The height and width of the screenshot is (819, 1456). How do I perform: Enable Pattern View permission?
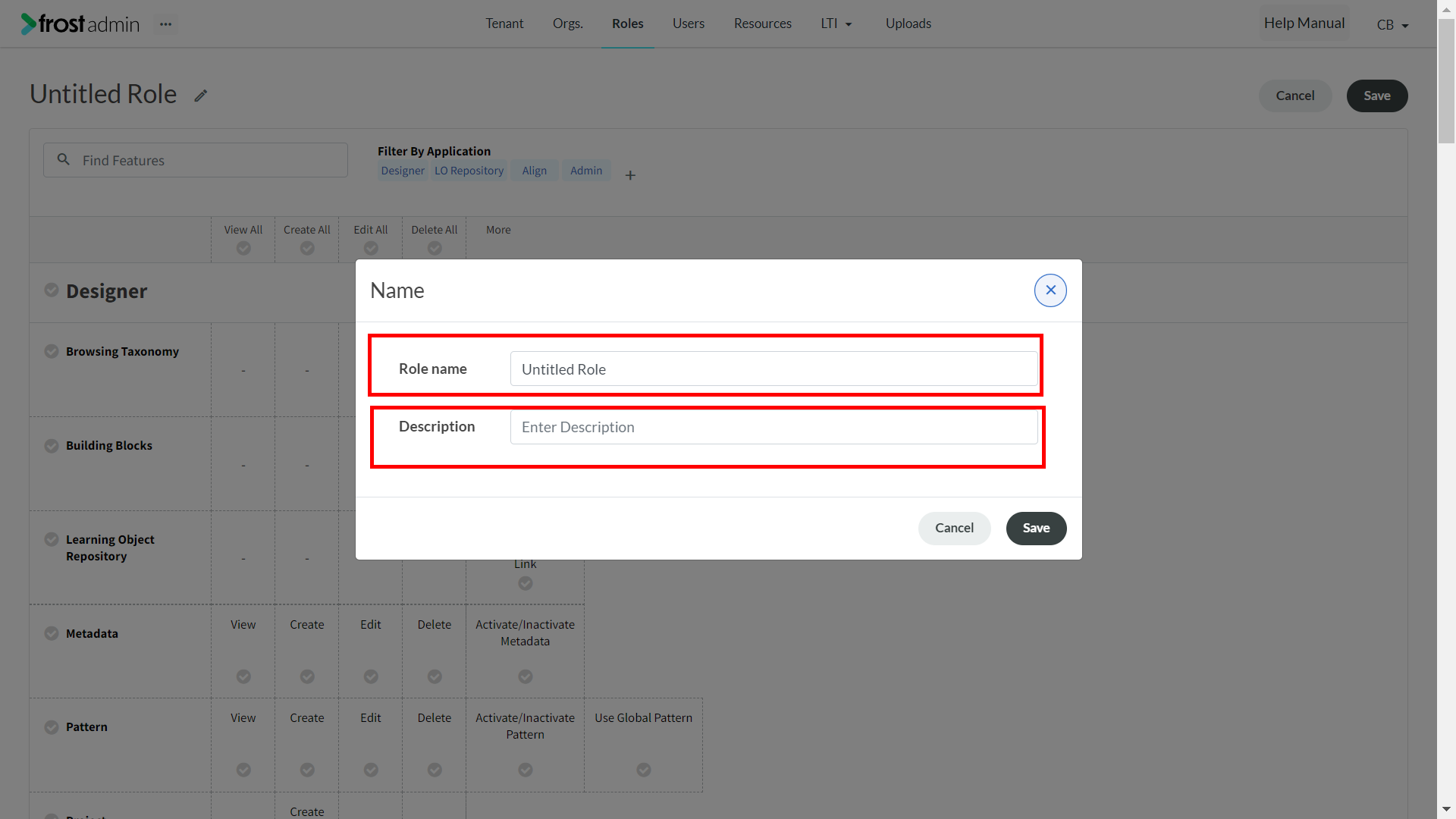243,770
